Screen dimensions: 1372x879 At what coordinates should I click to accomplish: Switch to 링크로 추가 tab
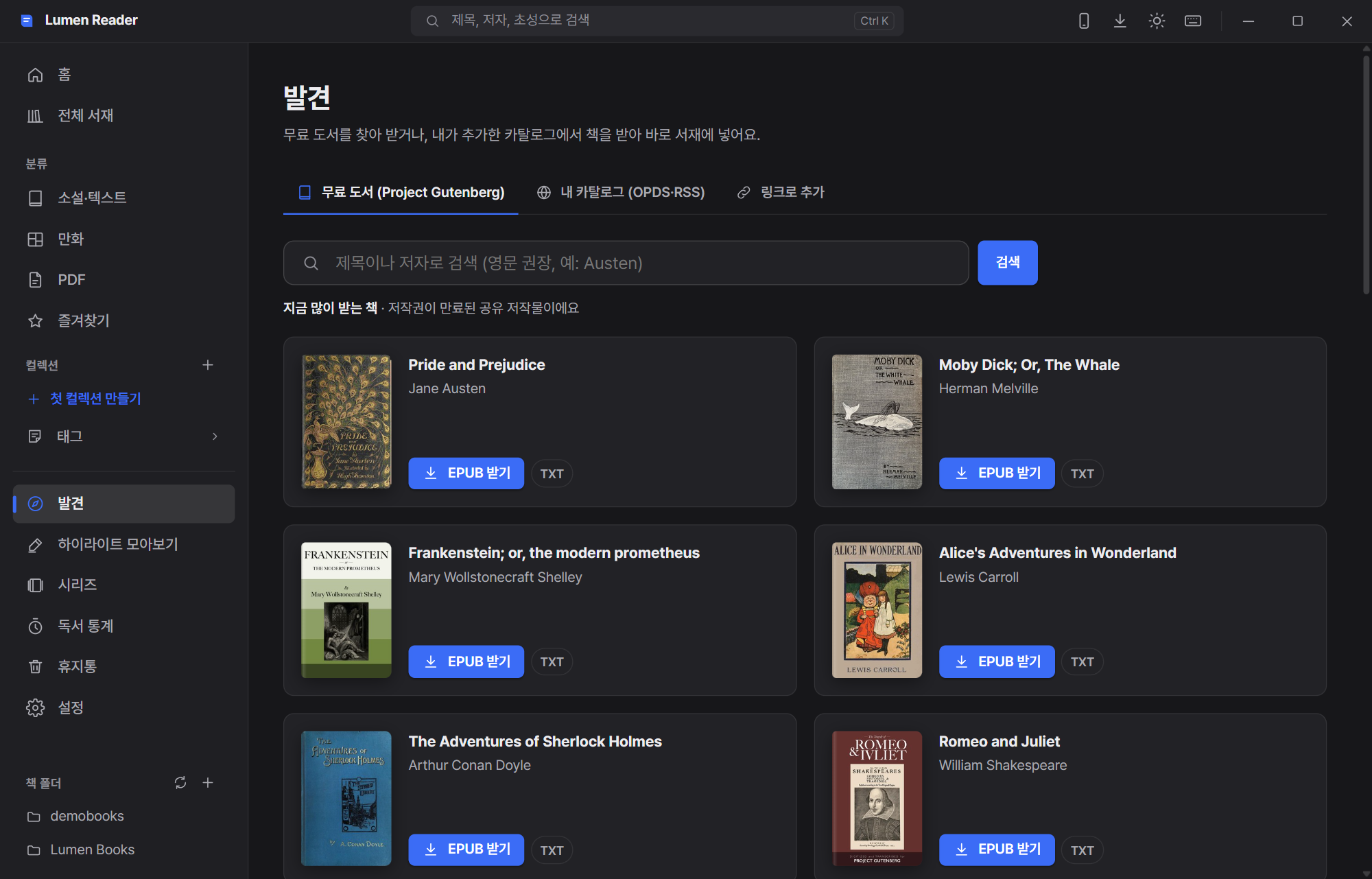pos(781,193)
